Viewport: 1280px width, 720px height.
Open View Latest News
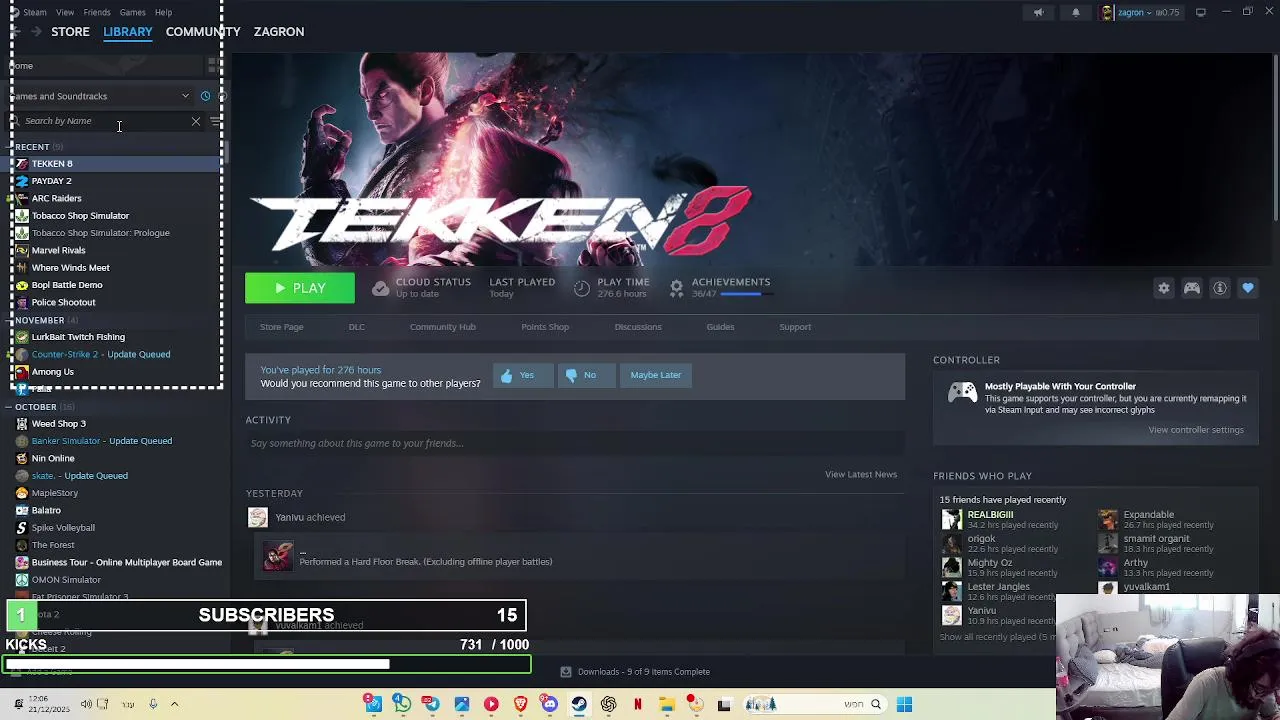(861, 474)
